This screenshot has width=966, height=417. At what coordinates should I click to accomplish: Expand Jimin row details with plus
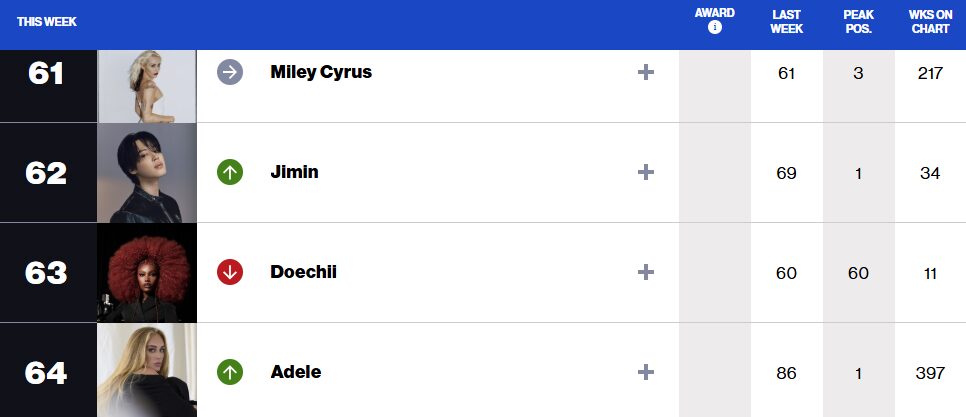(x=646, y=172)
